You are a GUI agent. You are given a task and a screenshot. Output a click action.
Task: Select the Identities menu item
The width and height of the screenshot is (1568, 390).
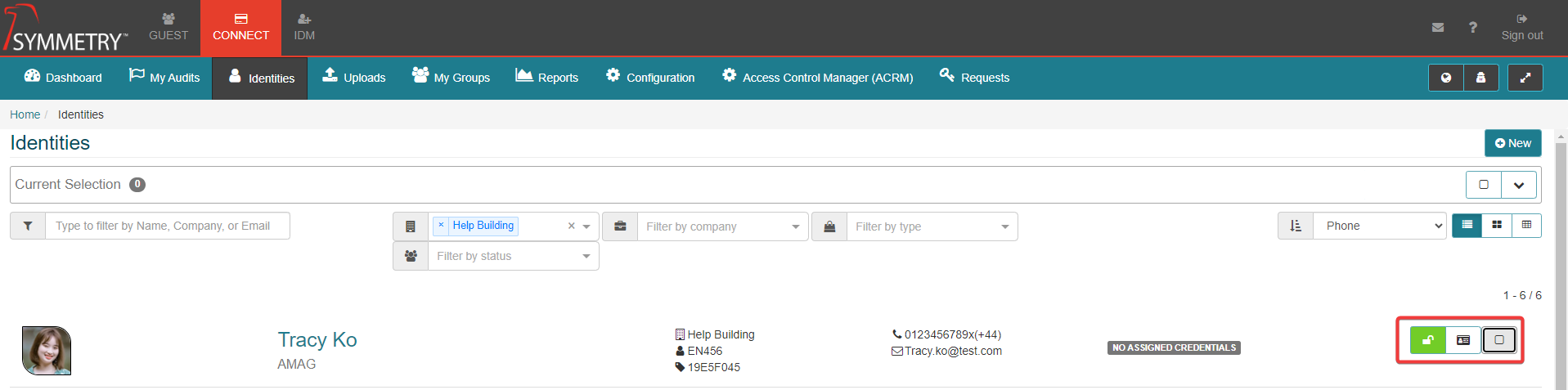[260, 78]
